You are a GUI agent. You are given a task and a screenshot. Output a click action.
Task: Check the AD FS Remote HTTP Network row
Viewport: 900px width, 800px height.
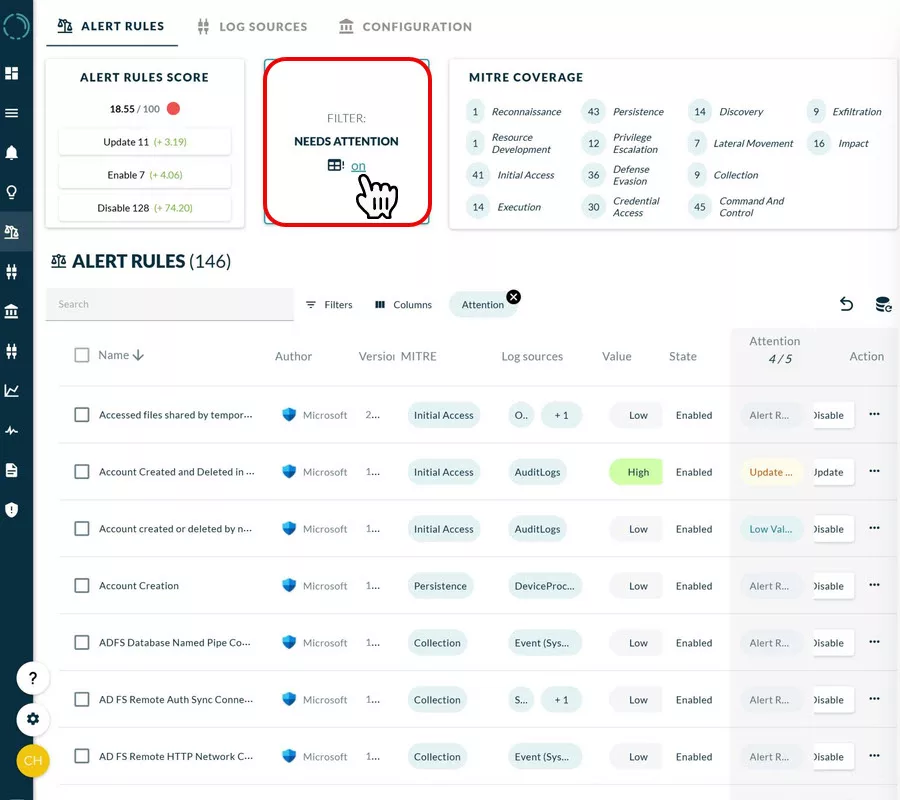(x=82, y=756)
